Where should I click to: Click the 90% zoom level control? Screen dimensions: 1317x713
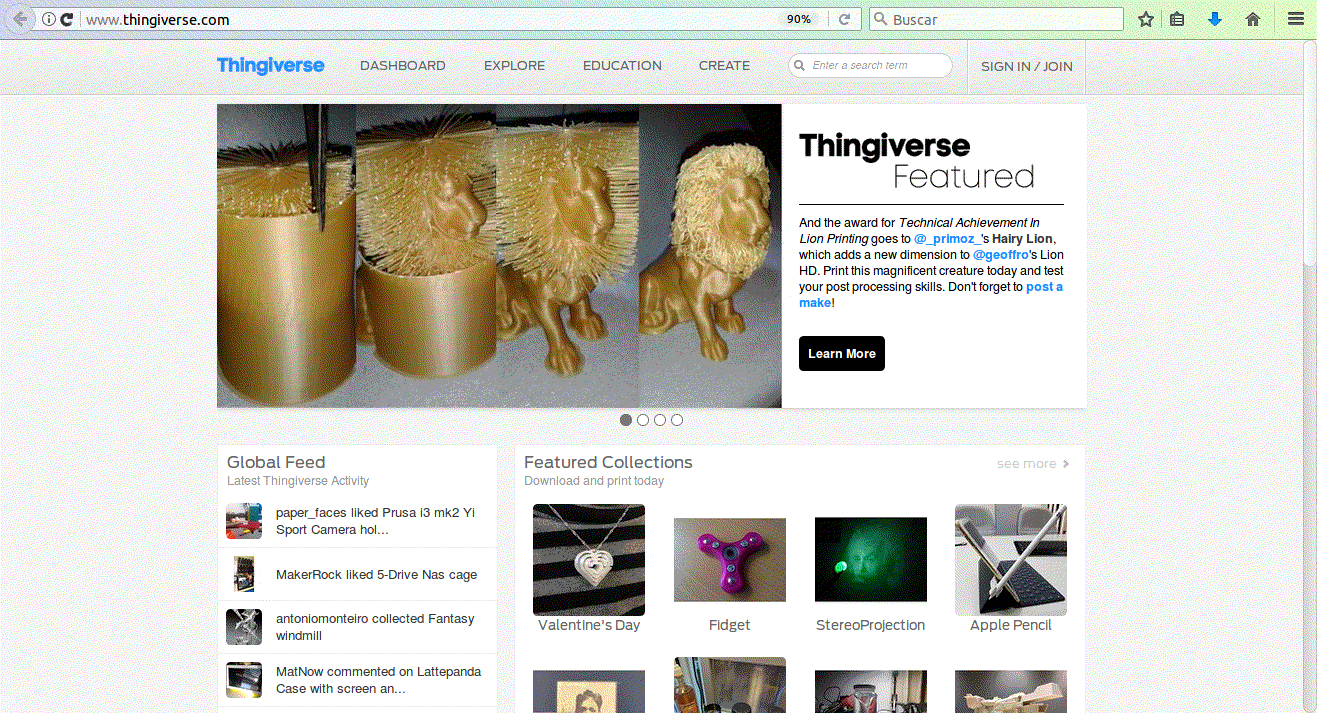(799, 18)
